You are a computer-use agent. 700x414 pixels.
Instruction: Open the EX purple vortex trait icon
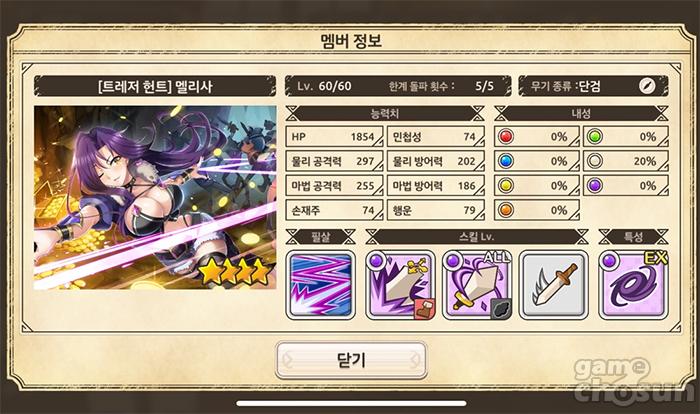[x=633, y=285]
